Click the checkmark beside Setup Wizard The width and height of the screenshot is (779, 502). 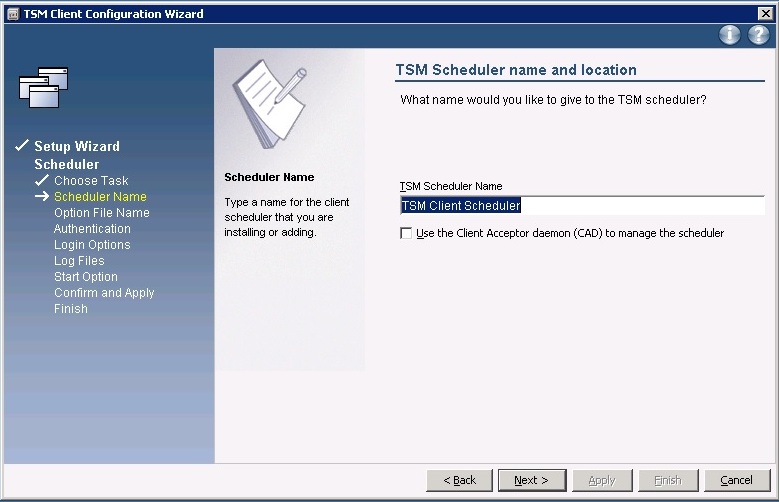click(22, 146)
